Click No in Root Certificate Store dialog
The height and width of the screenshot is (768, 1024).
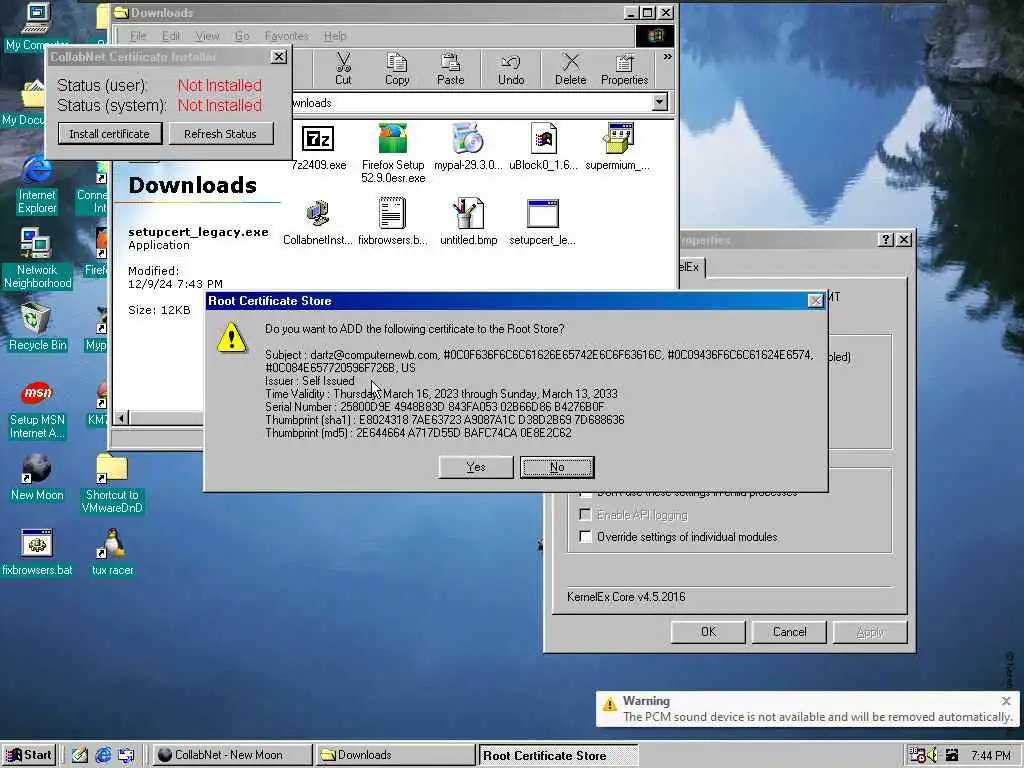pos(557,467)
